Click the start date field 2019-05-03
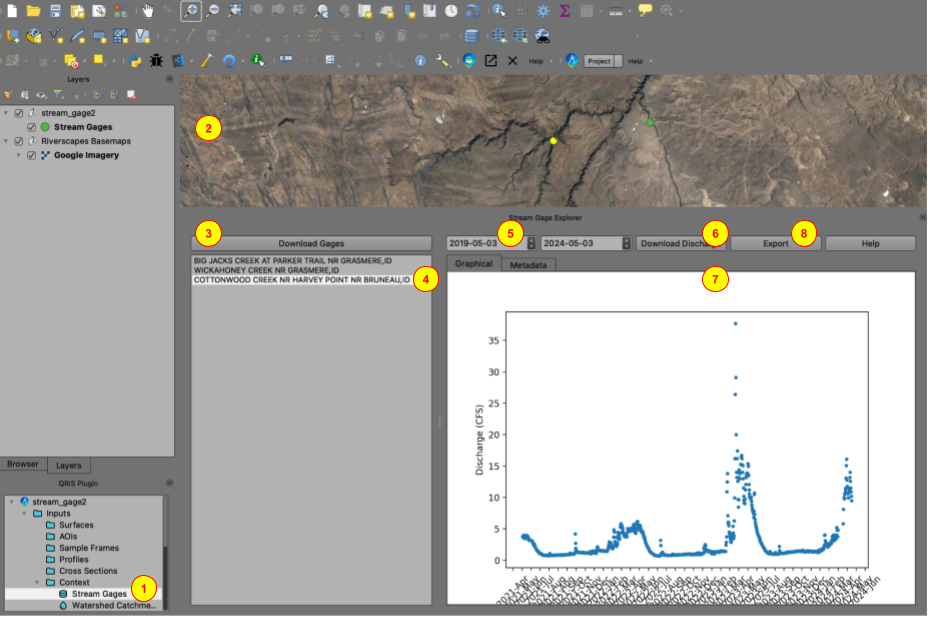 487,244
